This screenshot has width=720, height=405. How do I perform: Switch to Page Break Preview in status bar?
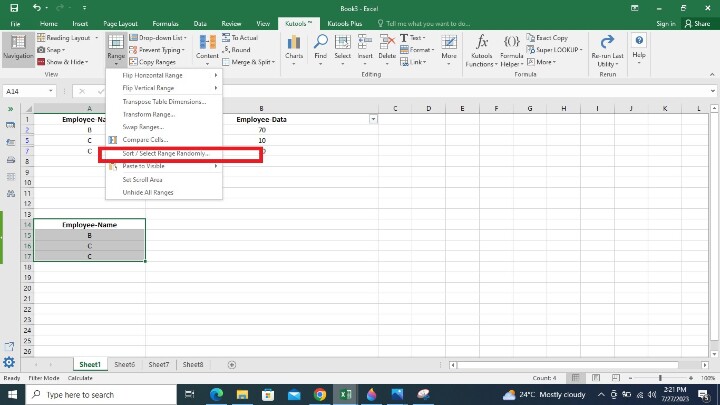tap(616, 378)
